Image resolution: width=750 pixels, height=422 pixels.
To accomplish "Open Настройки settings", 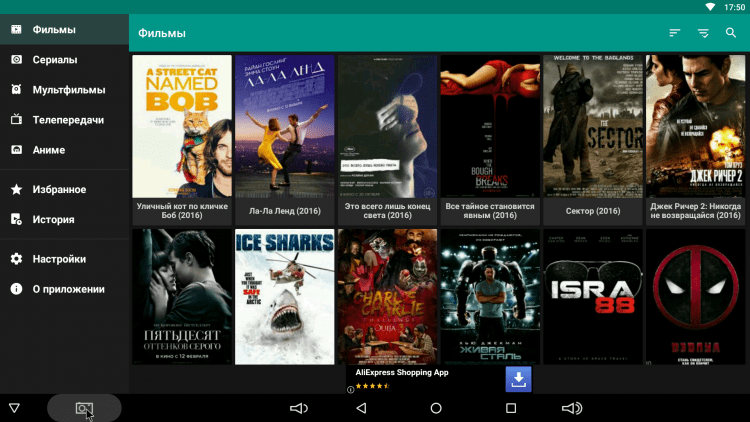I will pos(58,259).
